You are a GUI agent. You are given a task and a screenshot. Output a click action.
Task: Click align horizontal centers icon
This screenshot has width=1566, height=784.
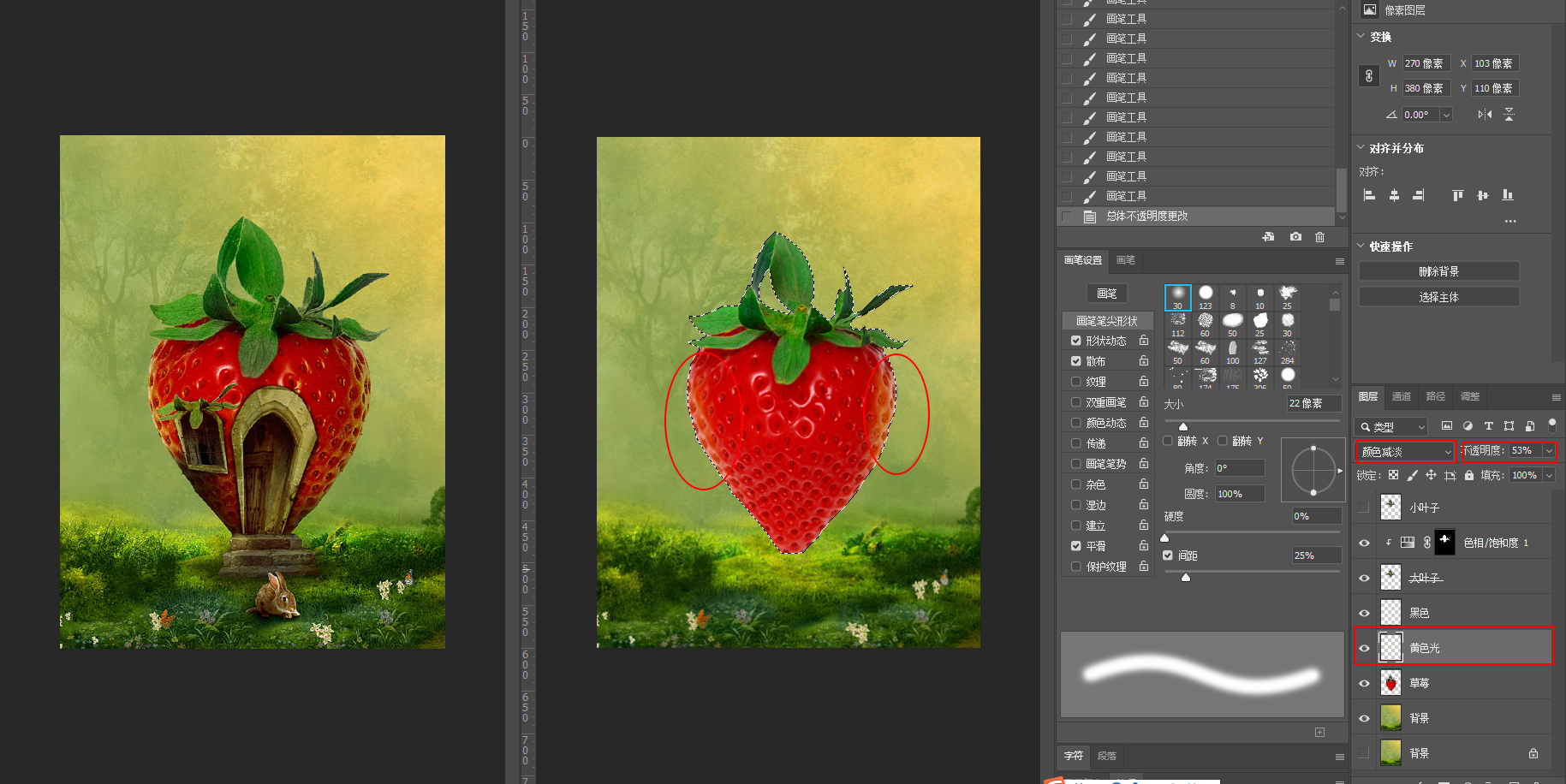coord(1394,195)
